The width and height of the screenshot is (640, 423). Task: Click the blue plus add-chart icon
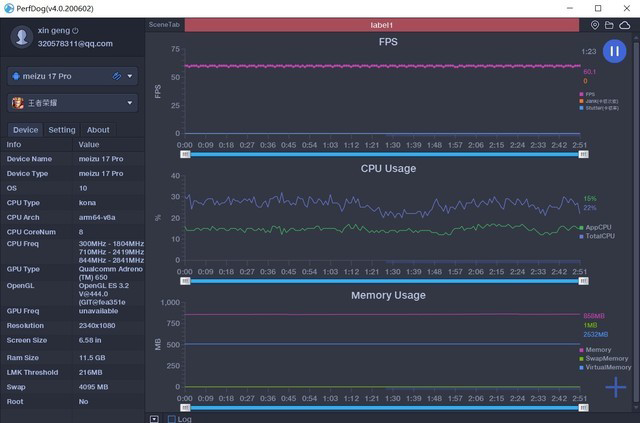[x=616, y=388]
